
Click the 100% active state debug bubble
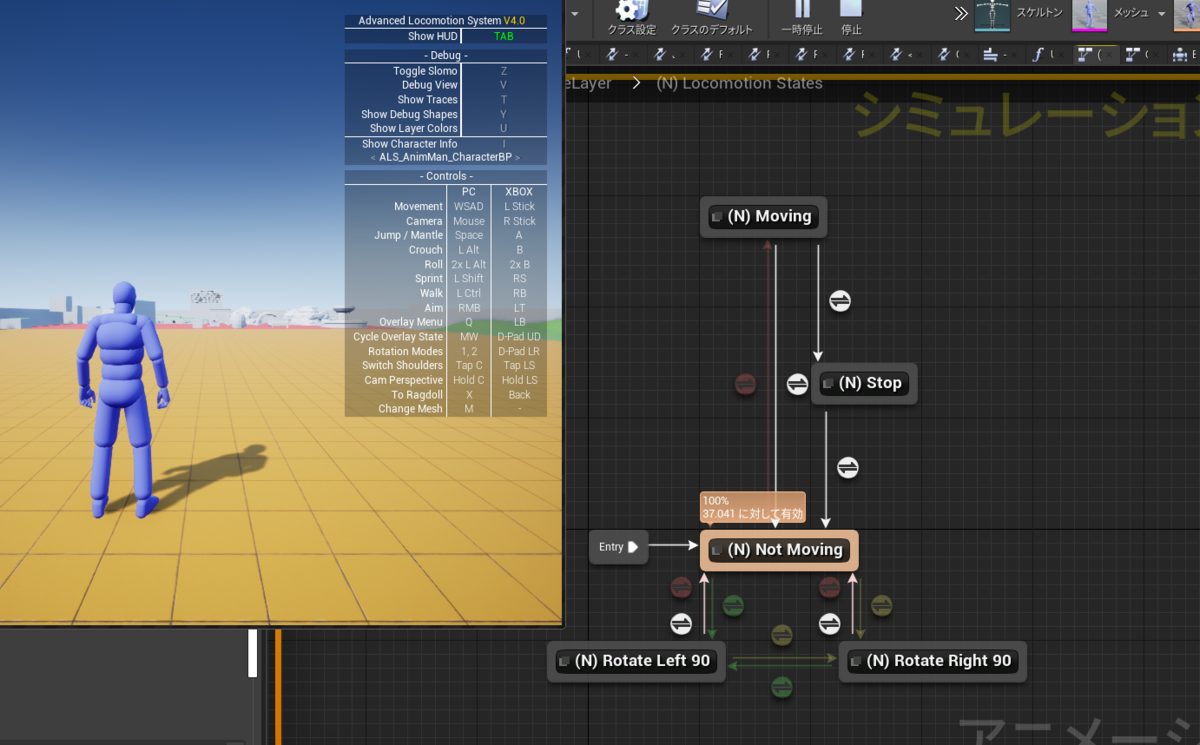click(x=752, y=507)
